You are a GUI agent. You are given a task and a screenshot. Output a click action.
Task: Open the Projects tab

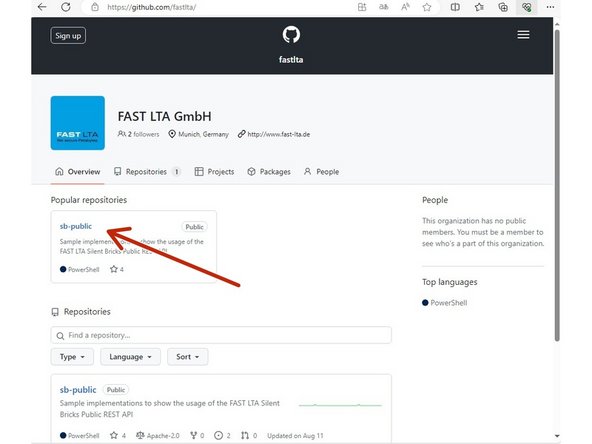pyautogui.click(x=214, y=172)
